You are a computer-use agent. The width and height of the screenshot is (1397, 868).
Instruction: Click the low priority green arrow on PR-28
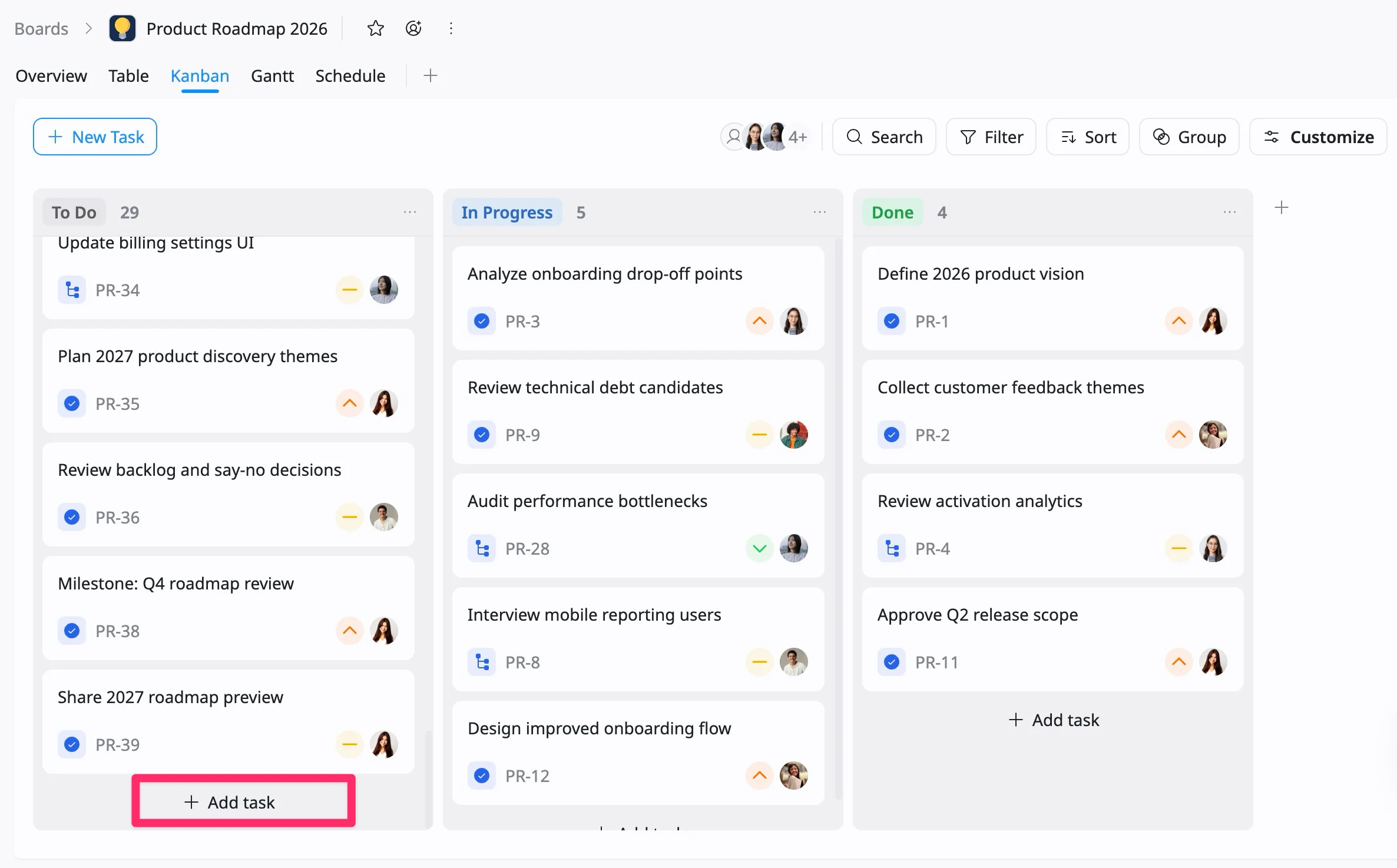click(759, 548)
